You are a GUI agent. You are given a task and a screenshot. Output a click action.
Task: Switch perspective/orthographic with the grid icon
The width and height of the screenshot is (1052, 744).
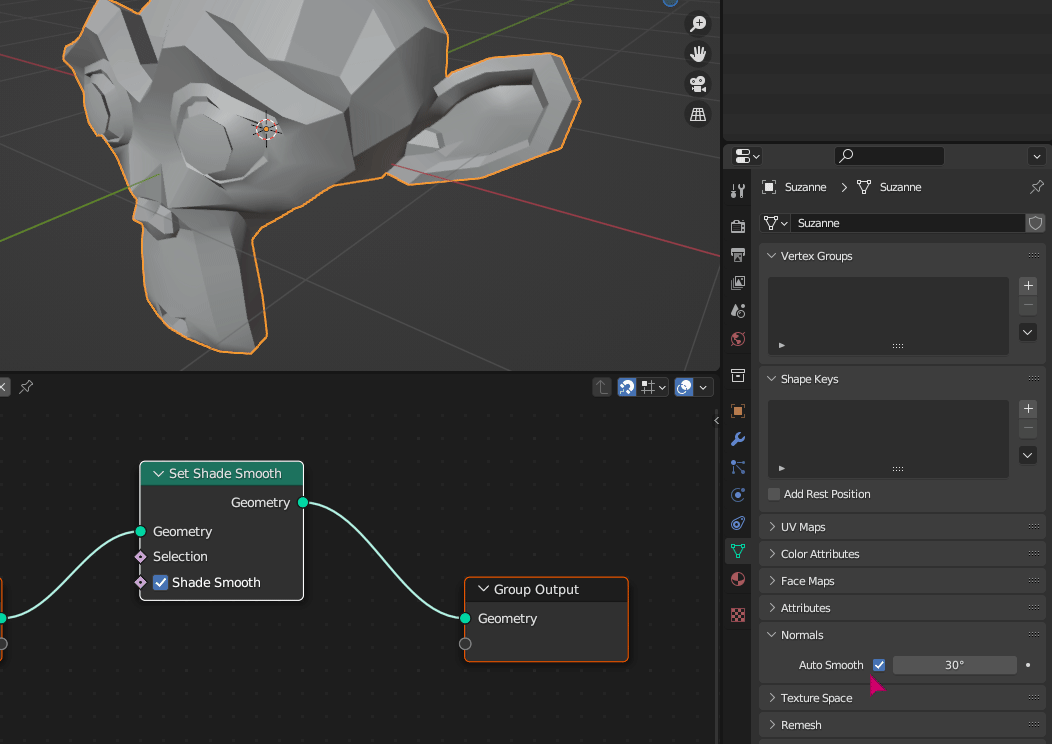[x=698, y=115]
